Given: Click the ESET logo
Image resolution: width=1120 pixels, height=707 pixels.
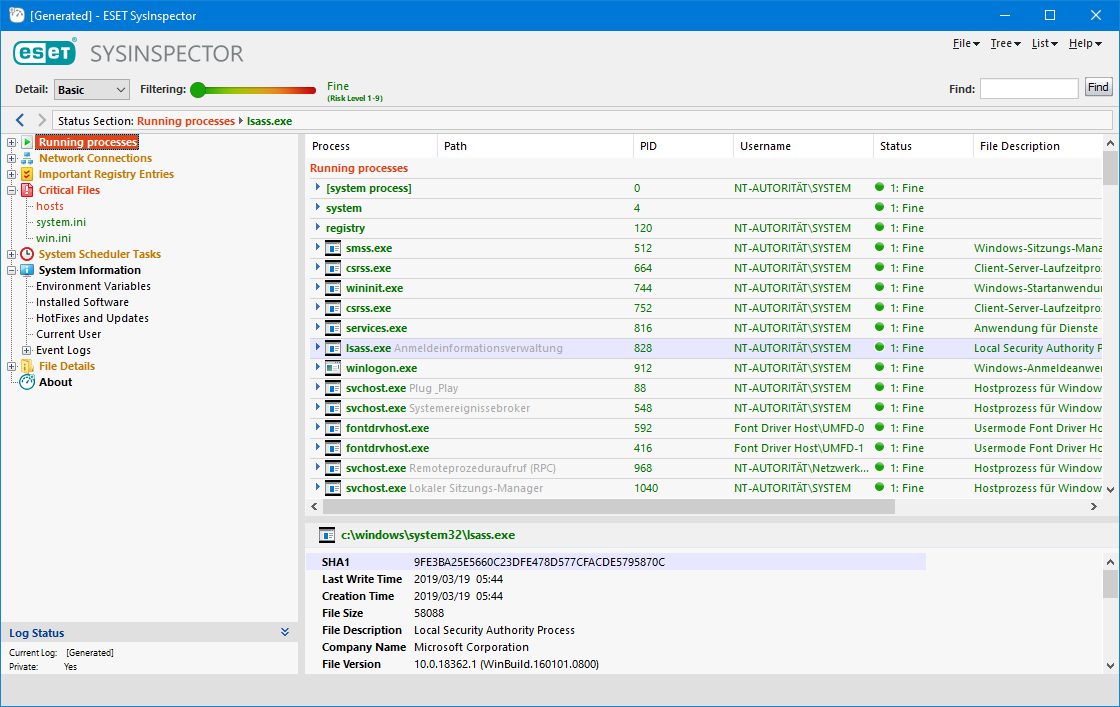Looking at the screenshot, I should coord(45,52).
